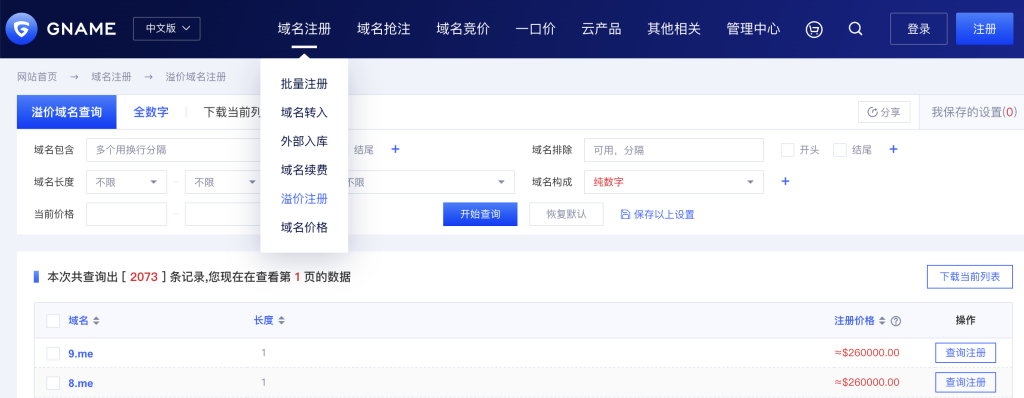Viewport: 1024px width, 398px height.
Task: Click the plus icon beside 域名包含 结尾
Action: (394, 150)
